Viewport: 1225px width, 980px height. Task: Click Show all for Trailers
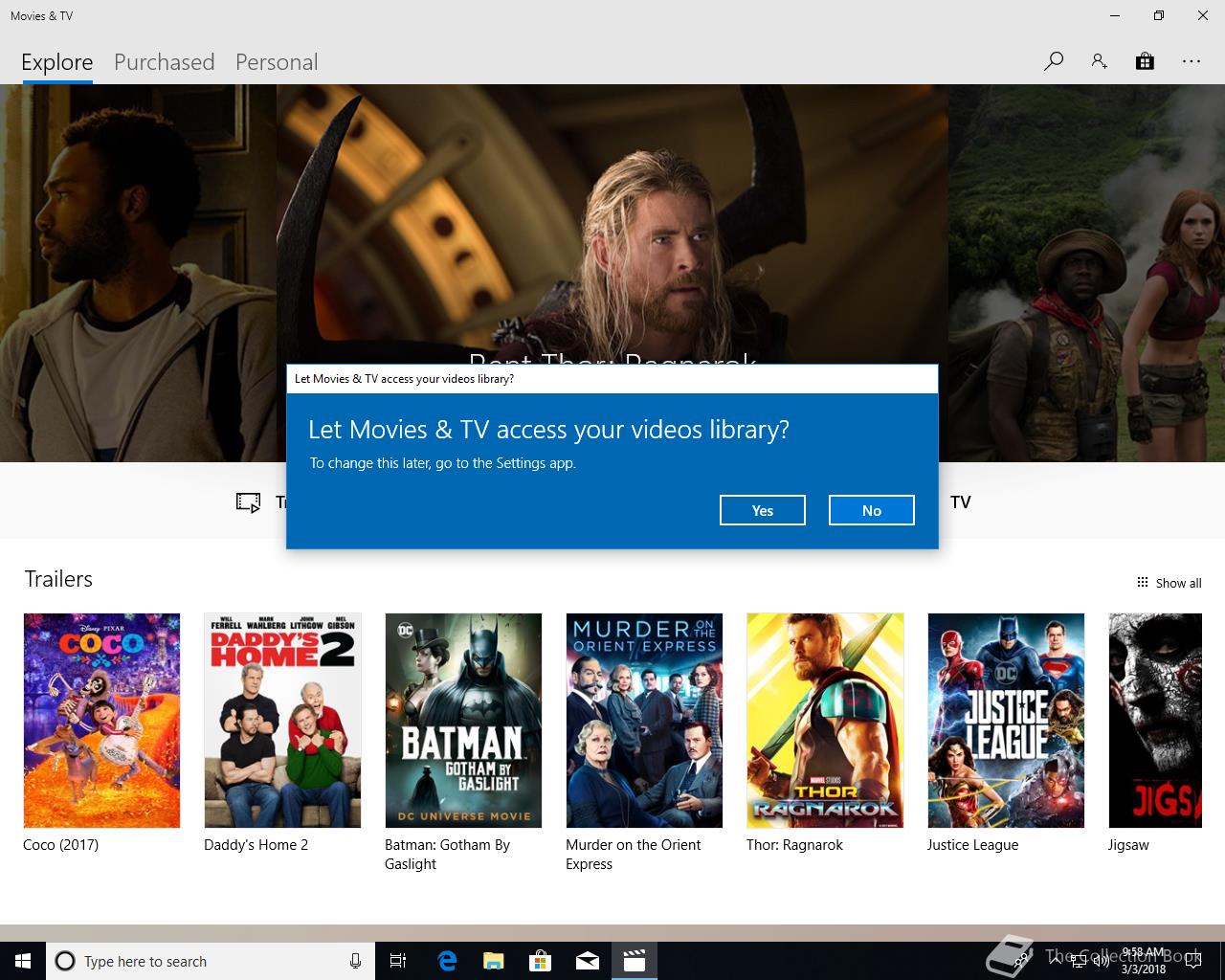pyautogui.click(x=1169, y=583)
